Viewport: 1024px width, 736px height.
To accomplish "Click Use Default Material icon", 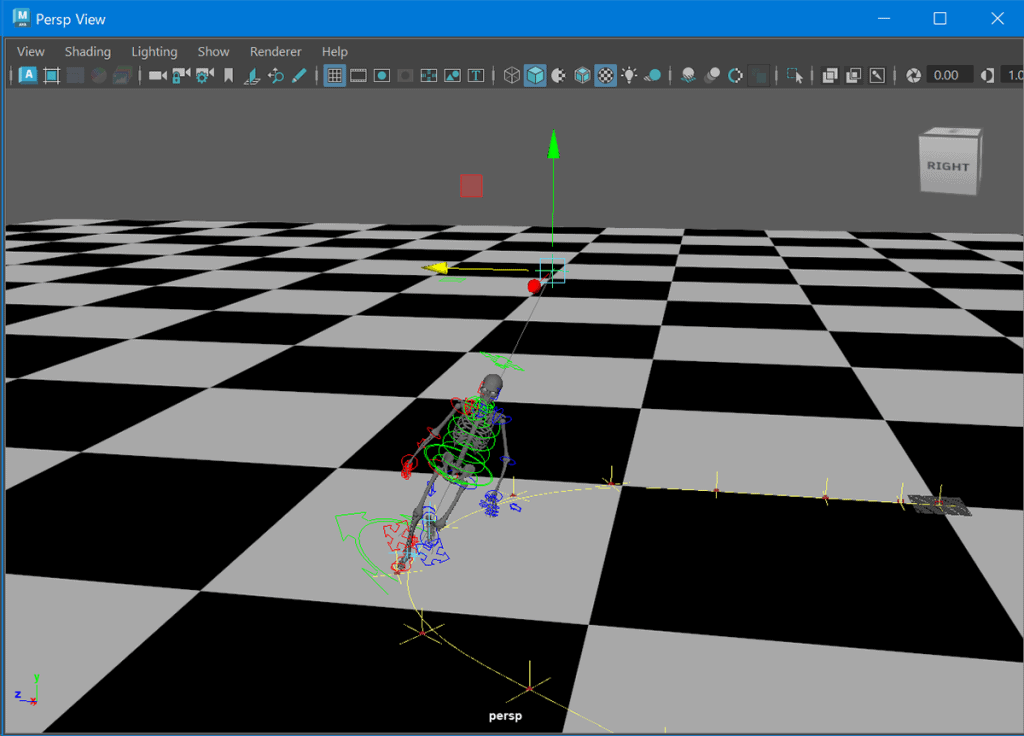I will (559, 75).
